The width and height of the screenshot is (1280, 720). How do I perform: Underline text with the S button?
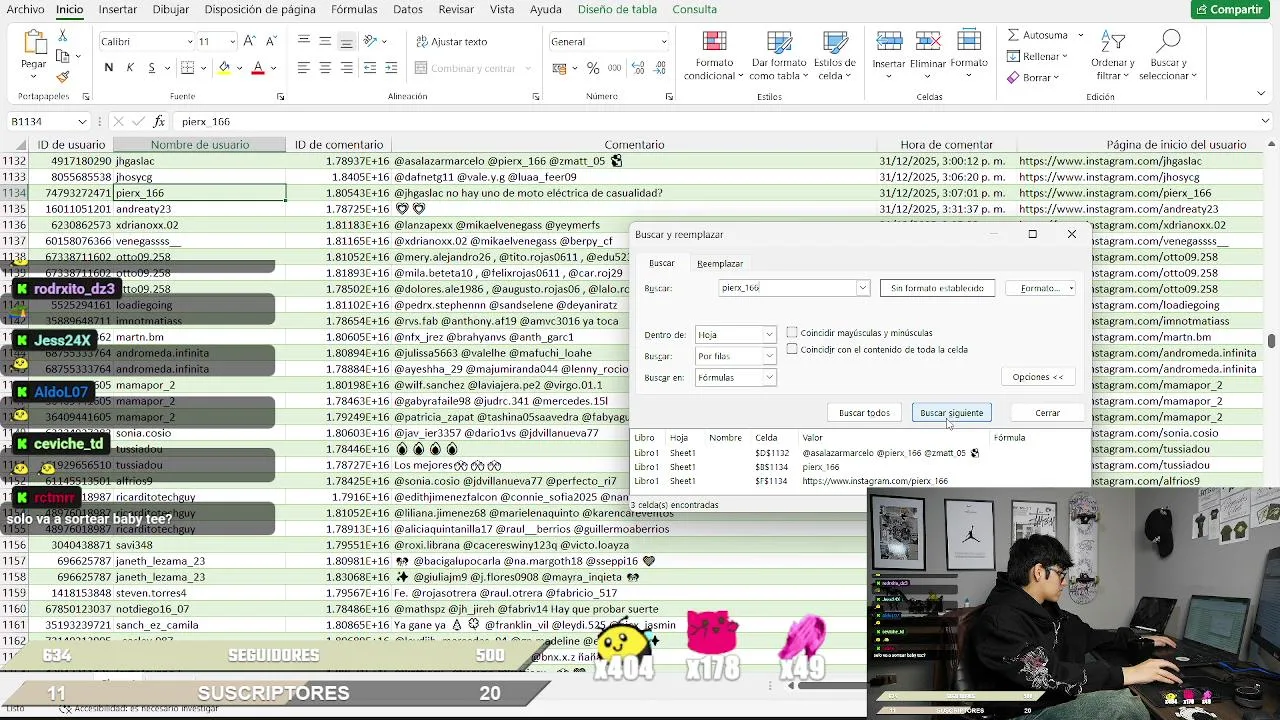[x=151, y=68]
